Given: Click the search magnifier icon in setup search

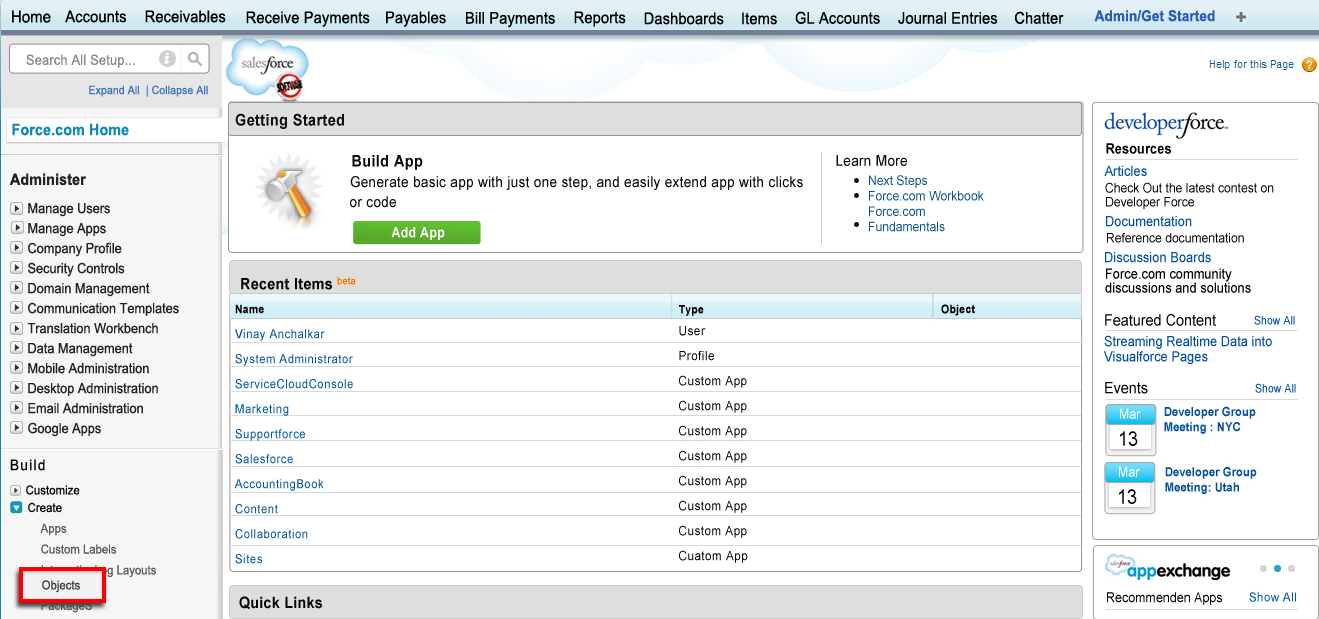Looking at the screenshot, I should 195,60.
